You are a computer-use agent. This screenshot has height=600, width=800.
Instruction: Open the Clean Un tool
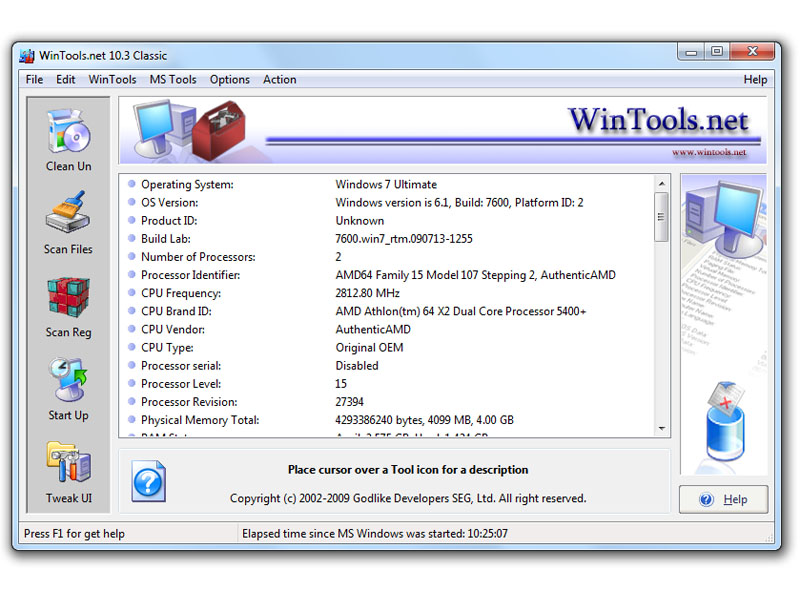[68, 140]
